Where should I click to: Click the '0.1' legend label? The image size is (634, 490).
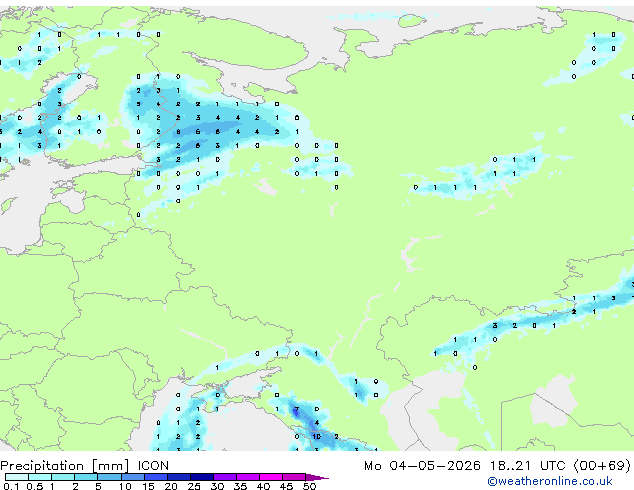tap(11, 486)
